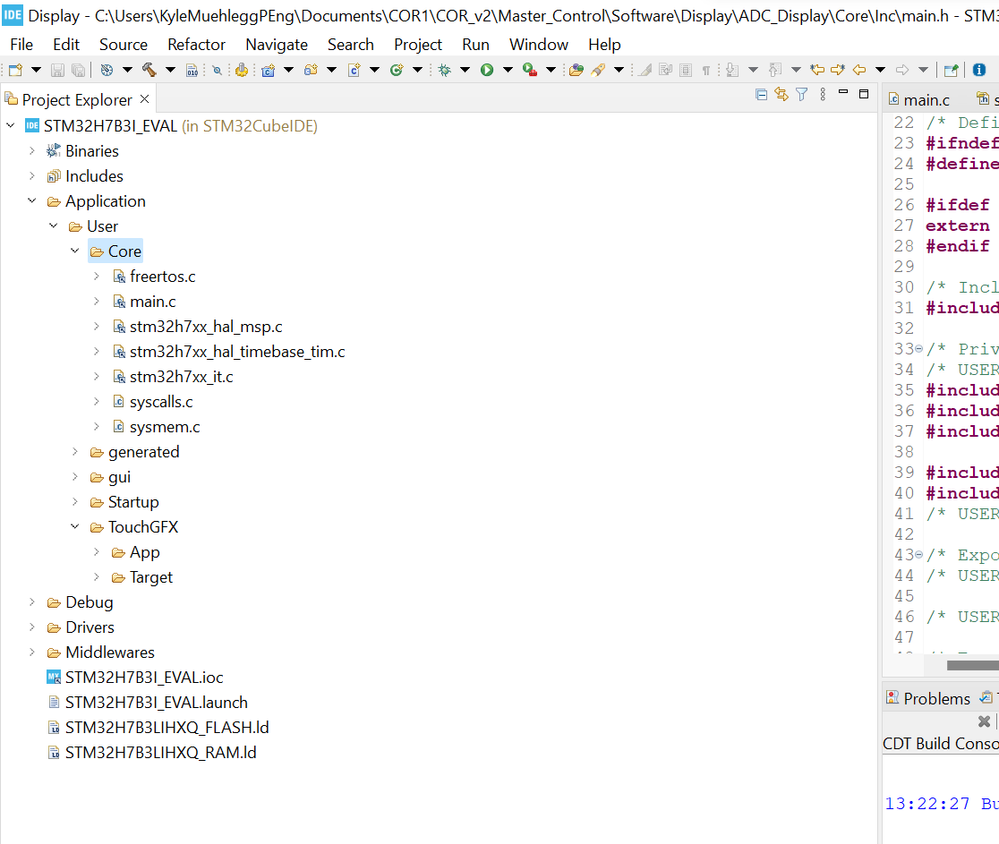Click the build configuration gauge icon
This screenshot has width=999, height=844.
point(107,70)
